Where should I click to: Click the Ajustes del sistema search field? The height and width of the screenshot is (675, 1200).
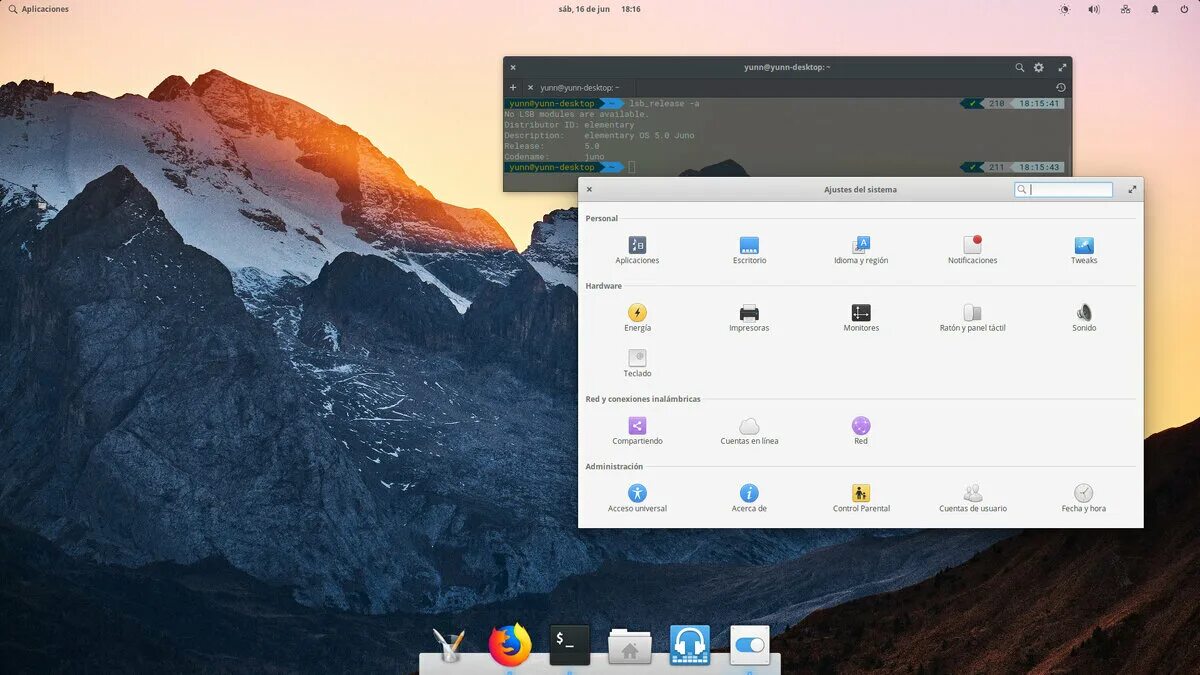pyautogui.click(x=1065, y=189)
